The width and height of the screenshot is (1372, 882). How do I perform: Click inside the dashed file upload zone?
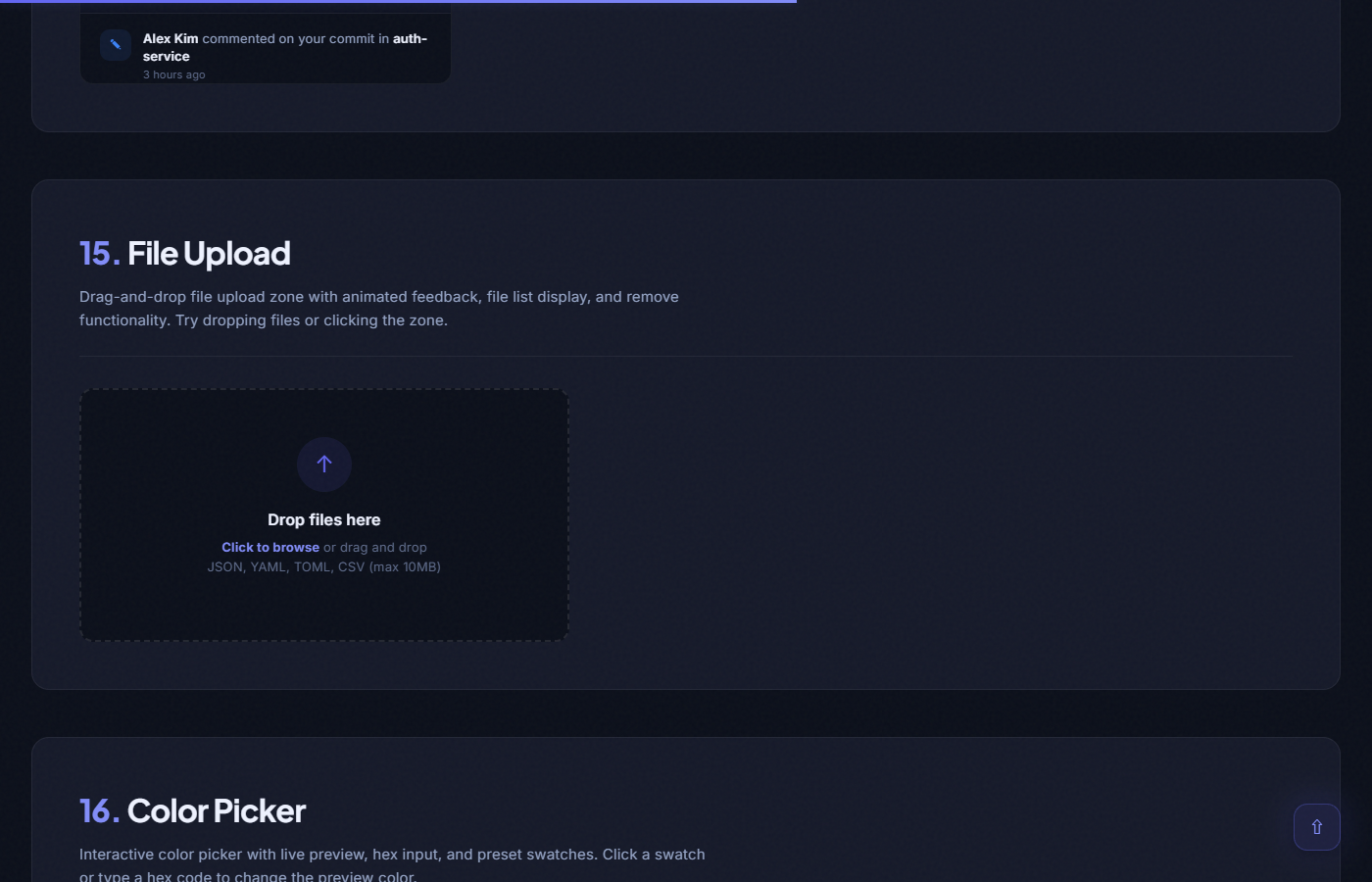[x=323, y=608]
